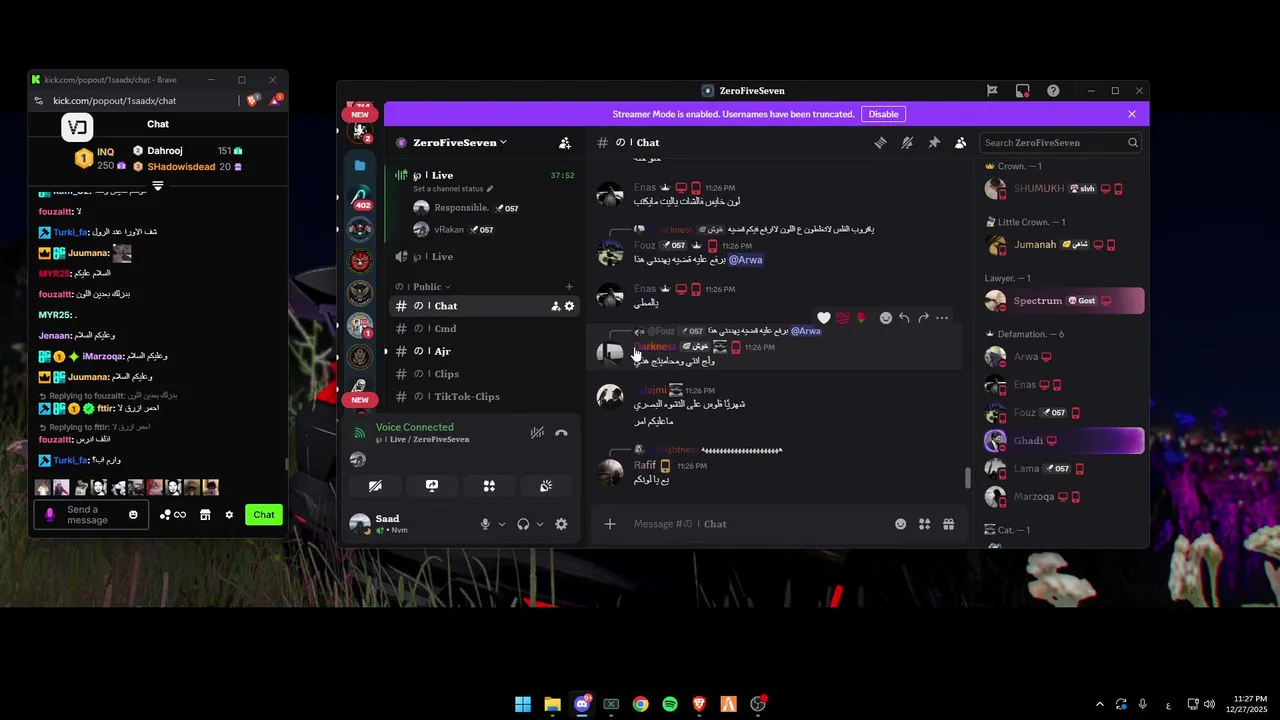Open Discord Help question mark icon
The width and height of the screenshot is (1280, 720).
(1053, 91)
